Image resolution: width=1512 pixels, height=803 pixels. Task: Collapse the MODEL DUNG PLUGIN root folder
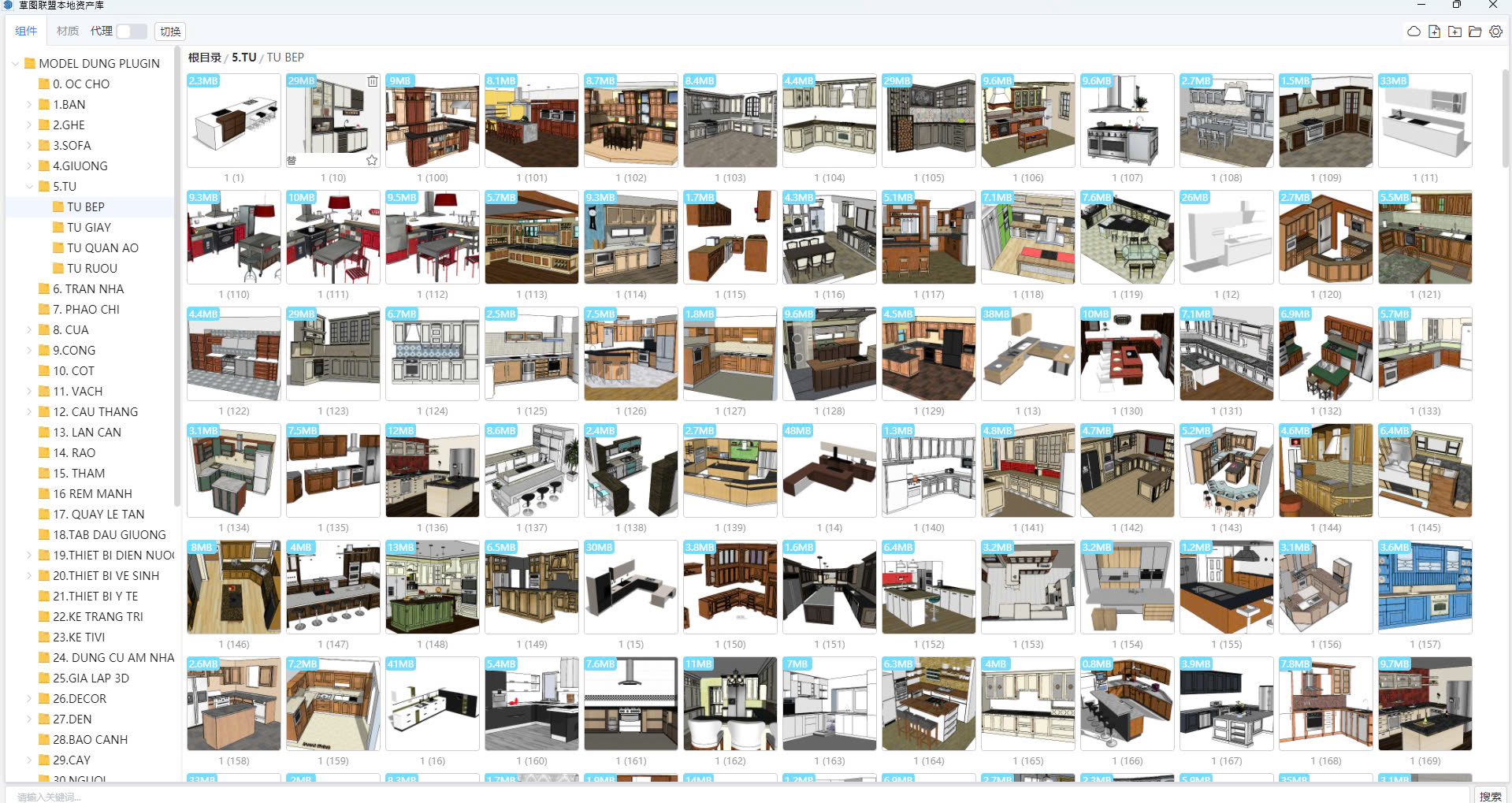15,64
